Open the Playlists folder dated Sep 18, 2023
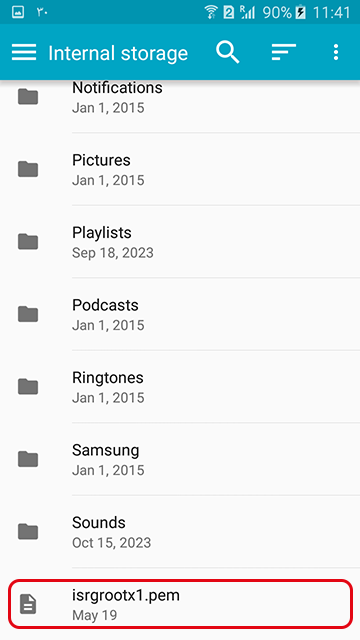The image size is (360, 640). 180,242
